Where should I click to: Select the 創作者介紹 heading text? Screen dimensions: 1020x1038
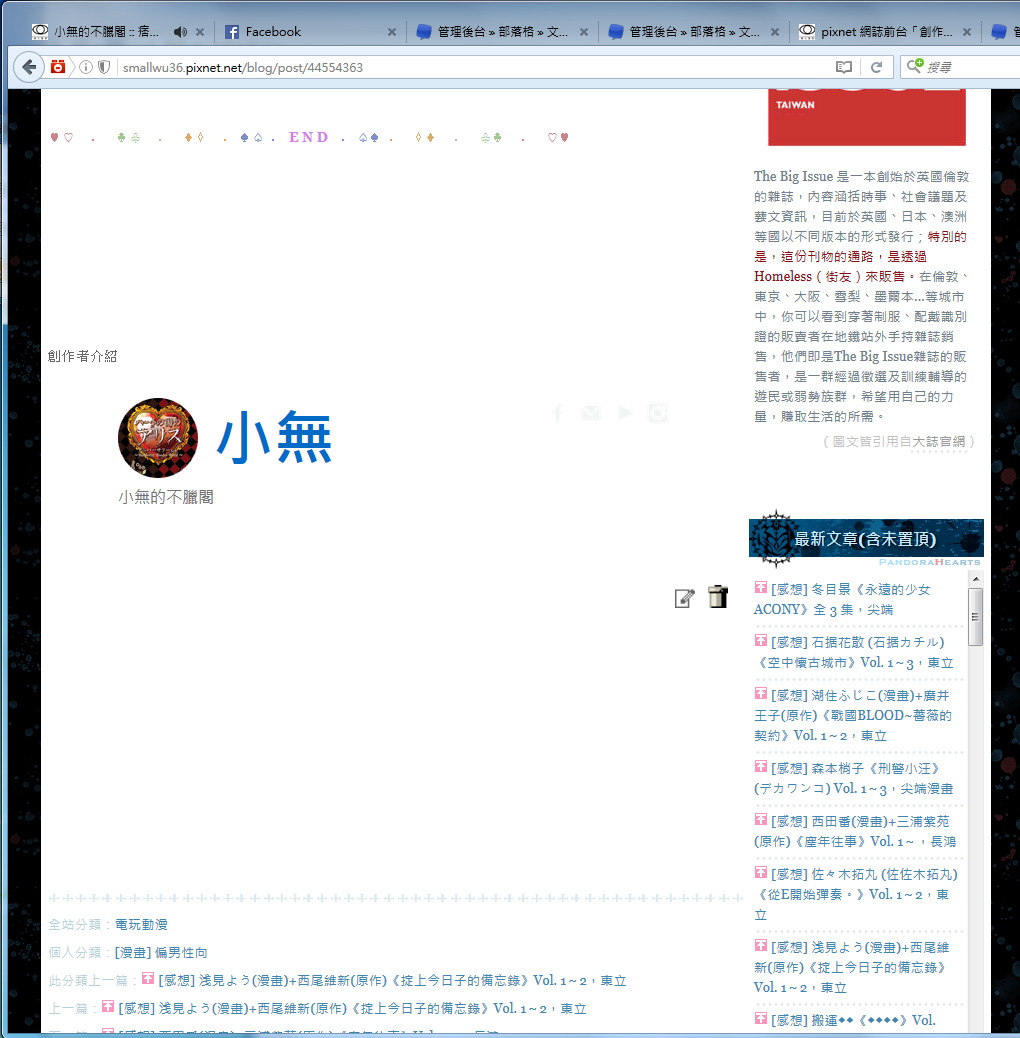(82, 356)
